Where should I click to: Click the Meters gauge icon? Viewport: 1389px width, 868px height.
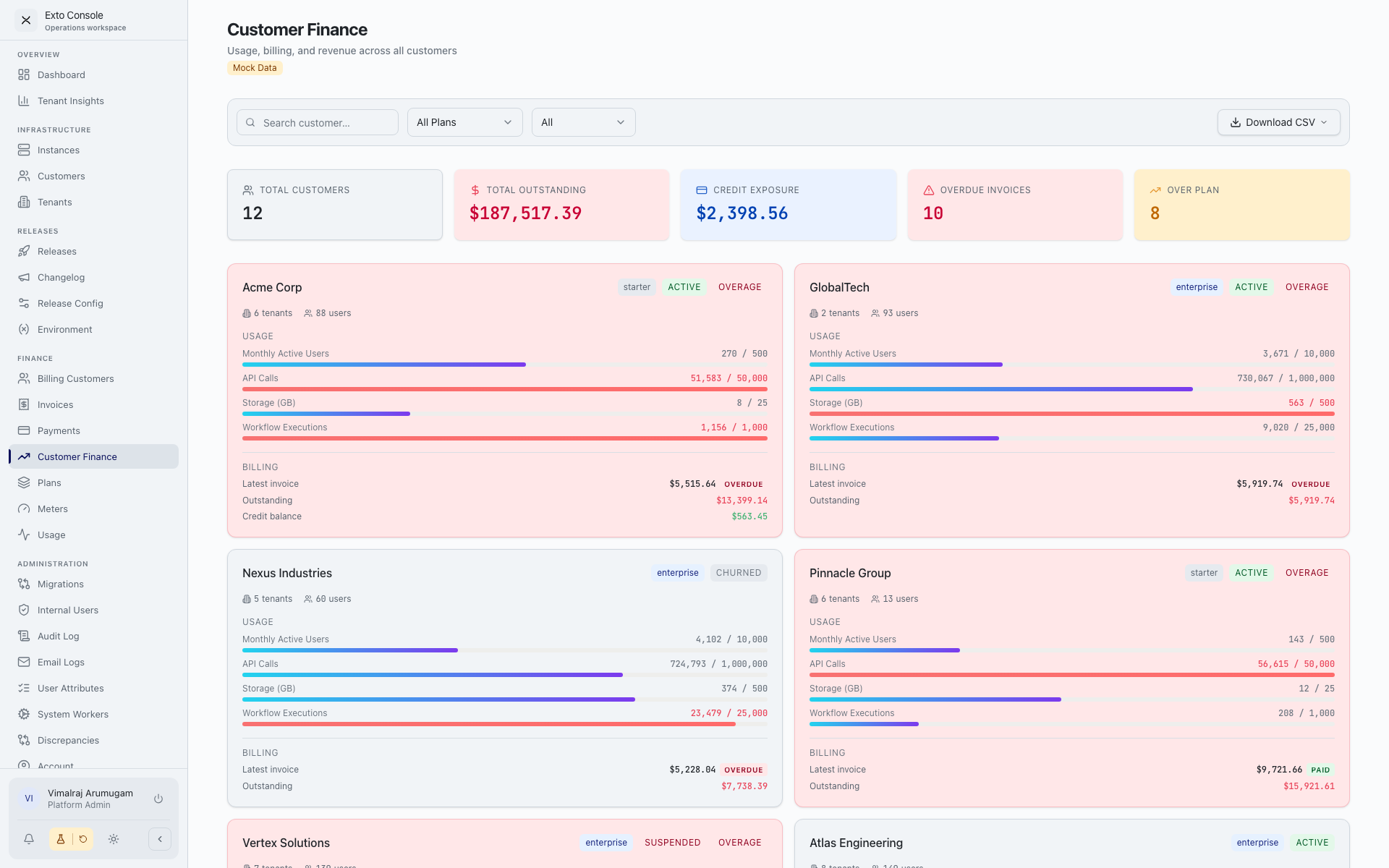pos(24,509)
